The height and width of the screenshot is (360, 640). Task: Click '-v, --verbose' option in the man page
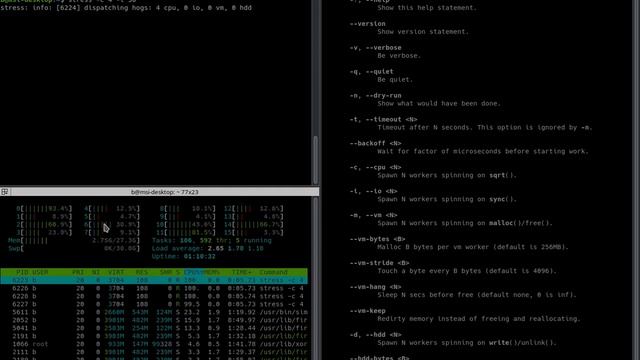point(376,48)
